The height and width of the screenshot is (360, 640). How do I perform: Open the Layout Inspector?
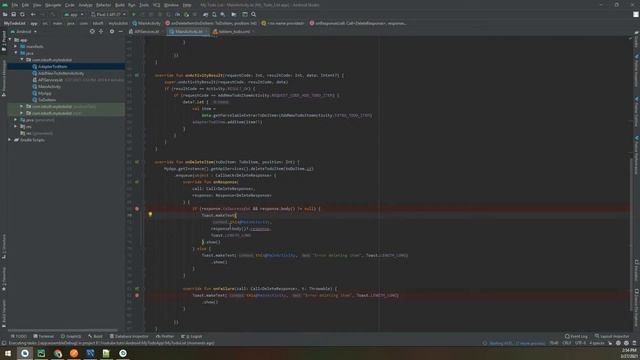tap(611, 336)
